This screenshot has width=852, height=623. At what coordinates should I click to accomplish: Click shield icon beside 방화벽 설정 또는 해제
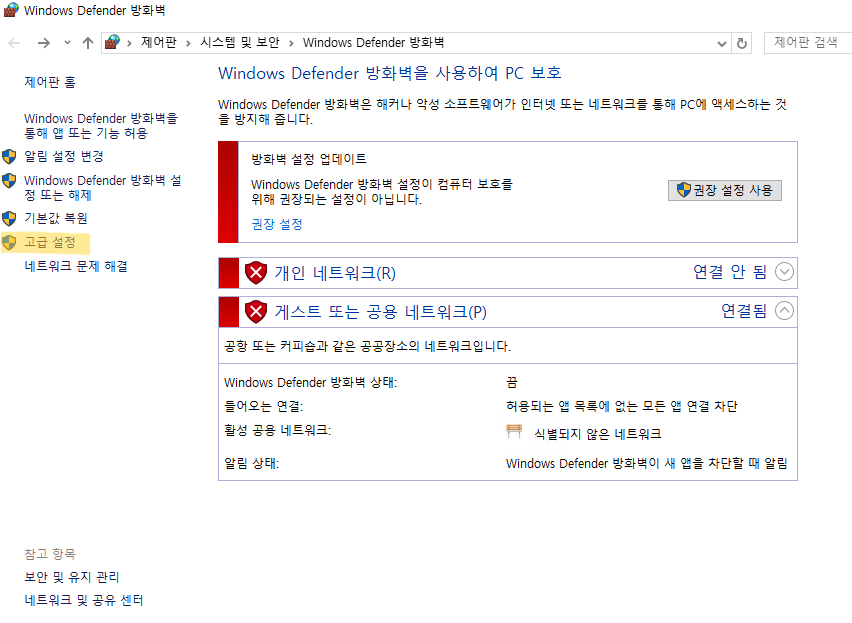9,181
